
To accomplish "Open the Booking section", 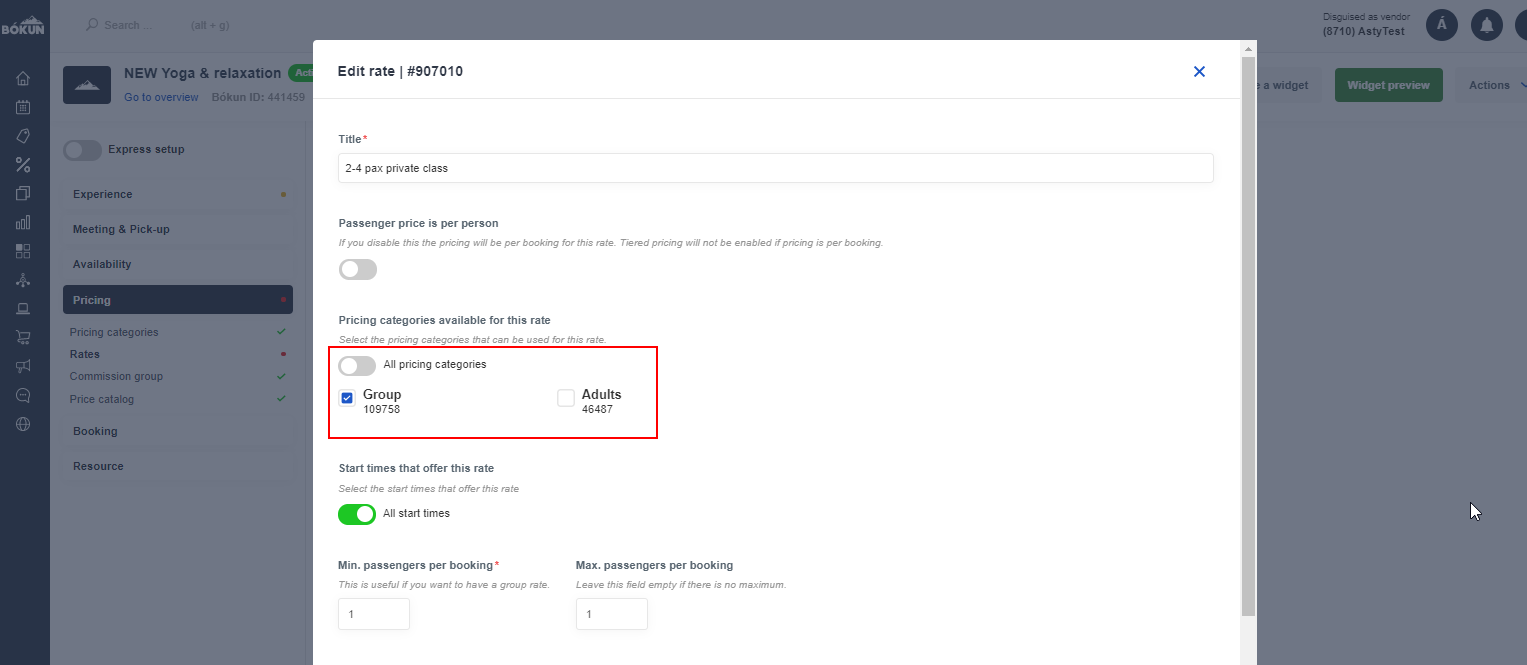I will point(178,431).
